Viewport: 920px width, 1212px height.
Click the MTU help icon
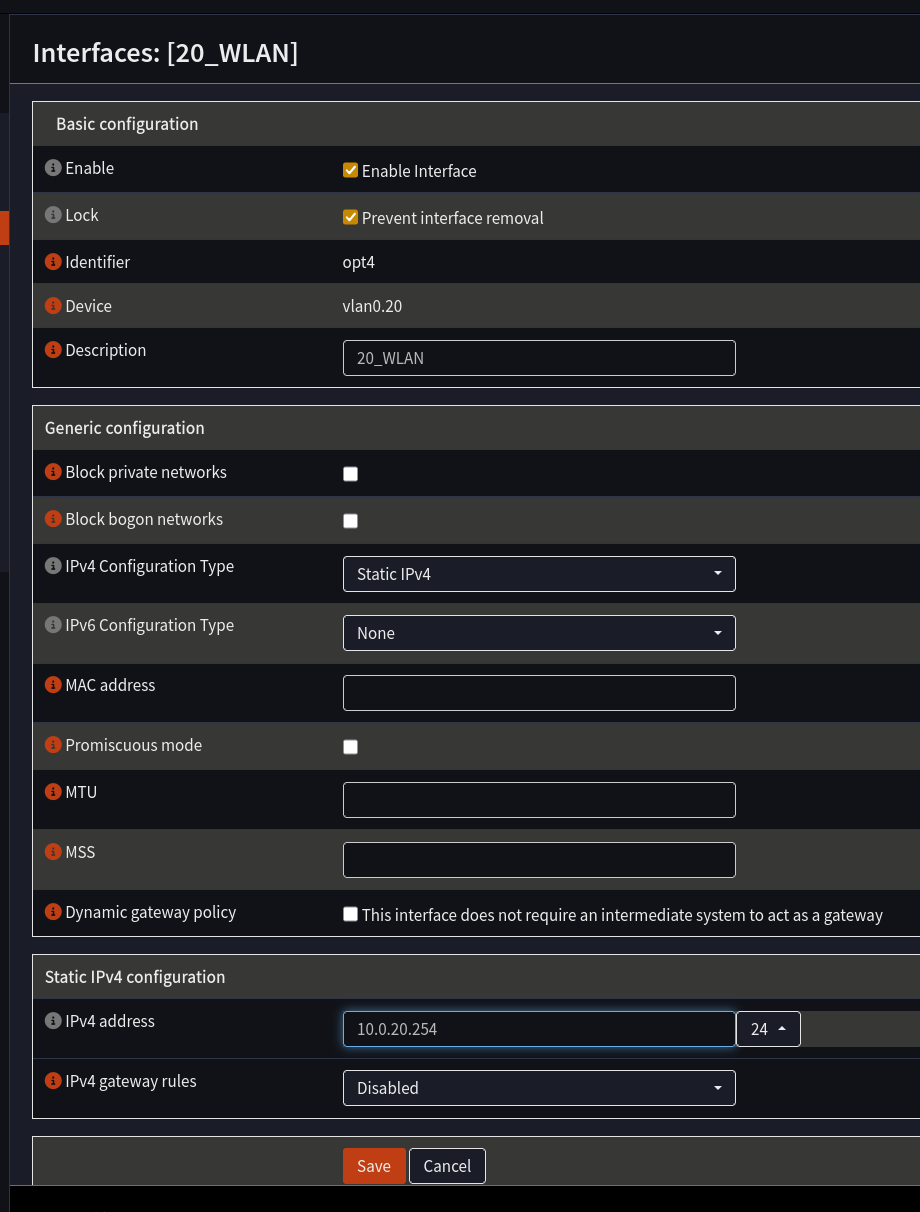click(52, 791)
